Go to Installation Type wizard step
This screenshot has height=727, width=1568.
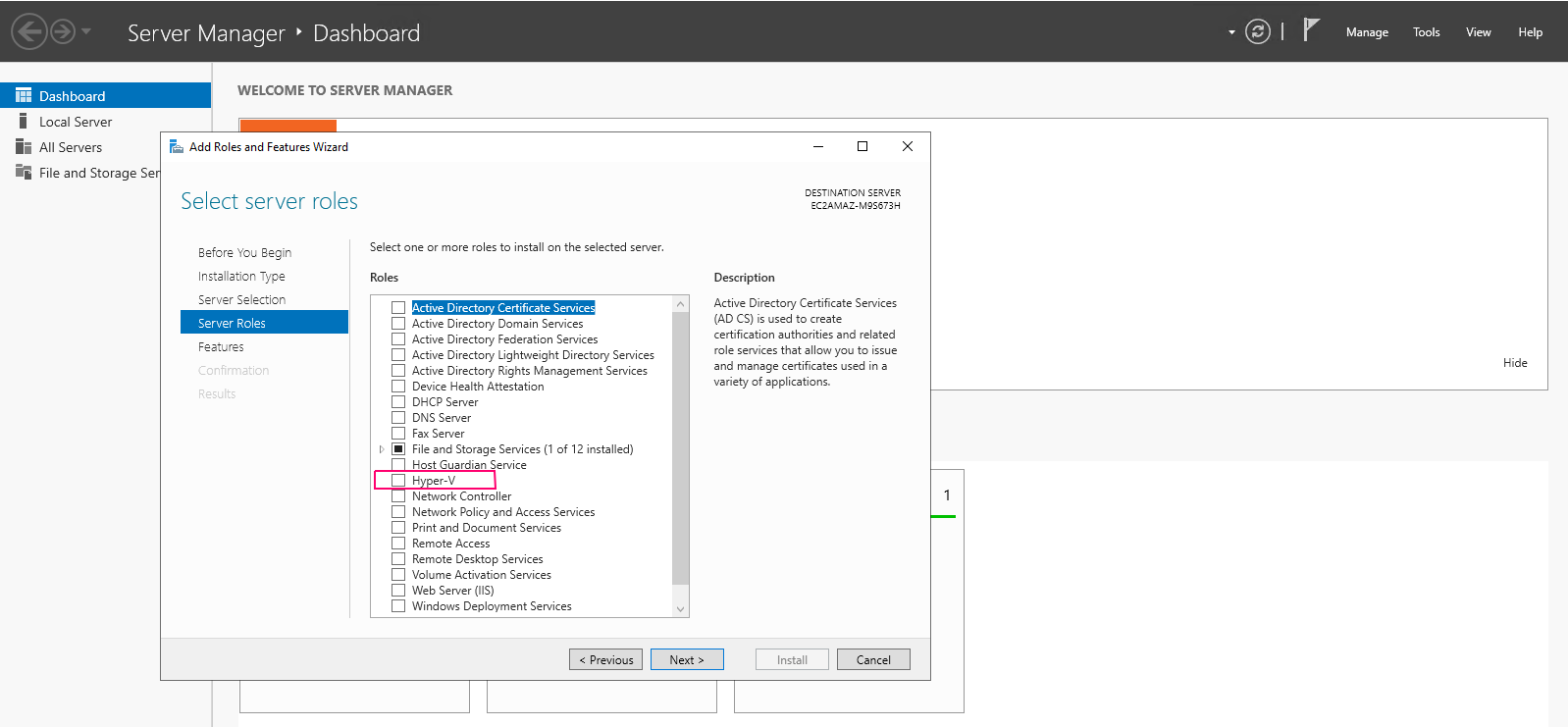pyautogui.click(x=241, y=276)
